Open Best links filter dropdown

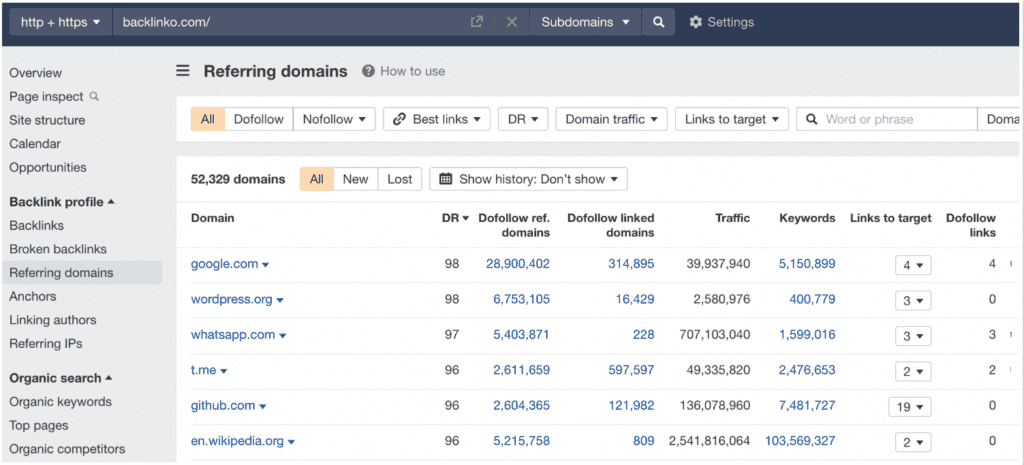pyautogui.click(x=437, y=119)
